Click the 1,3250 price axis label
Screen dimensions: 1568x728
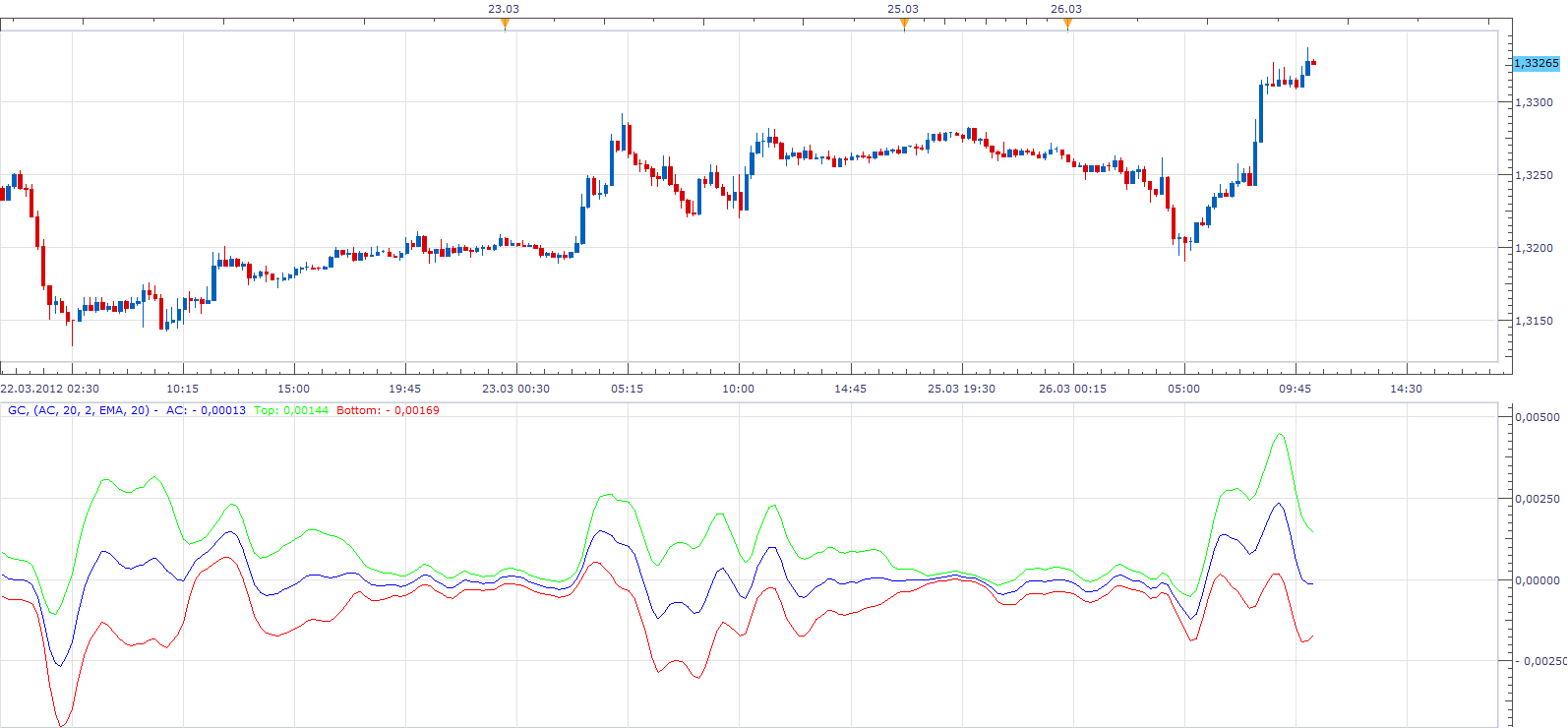(1534, 175)
